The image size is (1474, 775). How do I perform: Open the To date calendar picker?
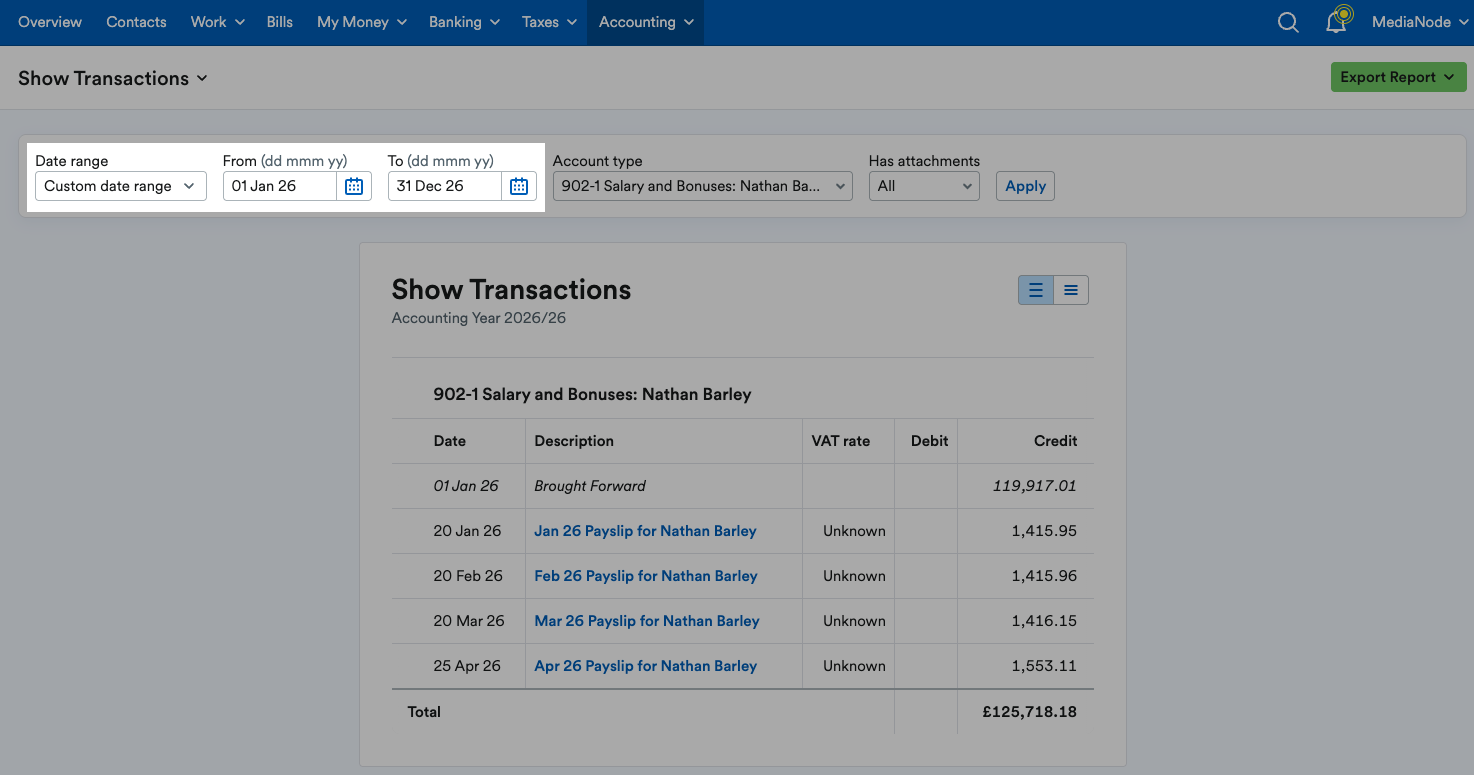519,186
